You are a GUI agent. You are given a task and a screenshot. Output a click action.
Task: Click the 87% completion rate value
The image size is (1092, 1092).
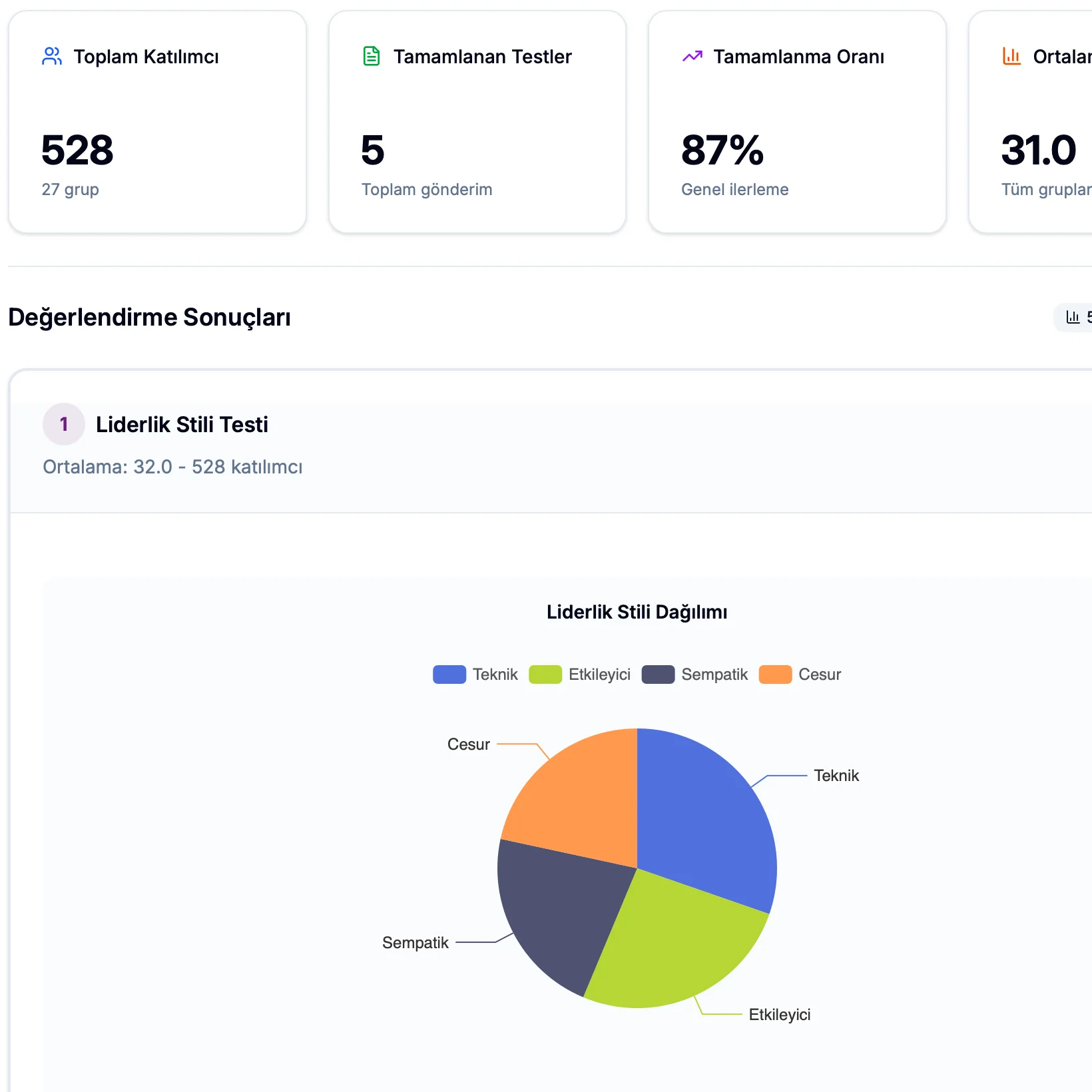coord(722,150)
